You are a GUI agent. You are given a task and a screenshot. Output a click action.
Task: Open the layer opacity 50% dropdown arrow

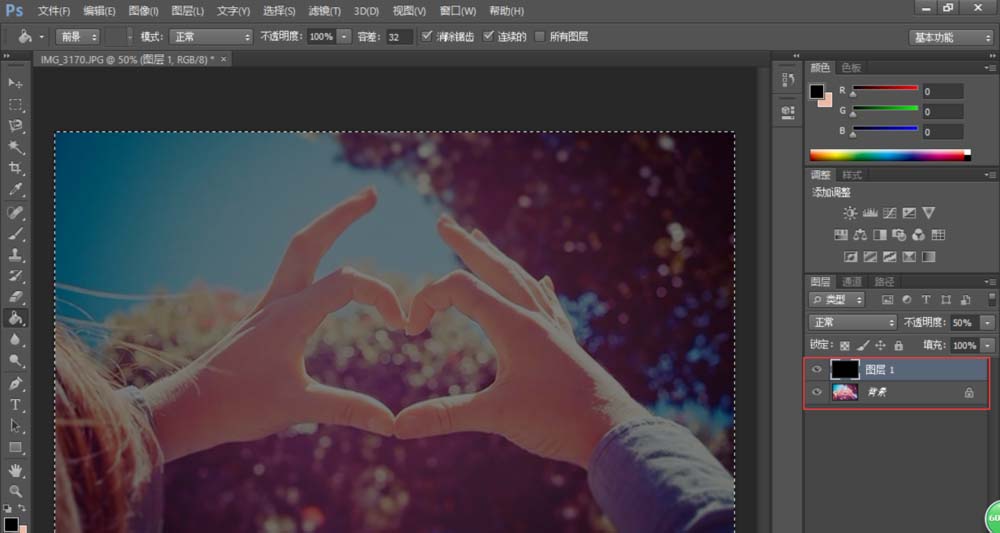pyautogui.click(x=987, y=323)
